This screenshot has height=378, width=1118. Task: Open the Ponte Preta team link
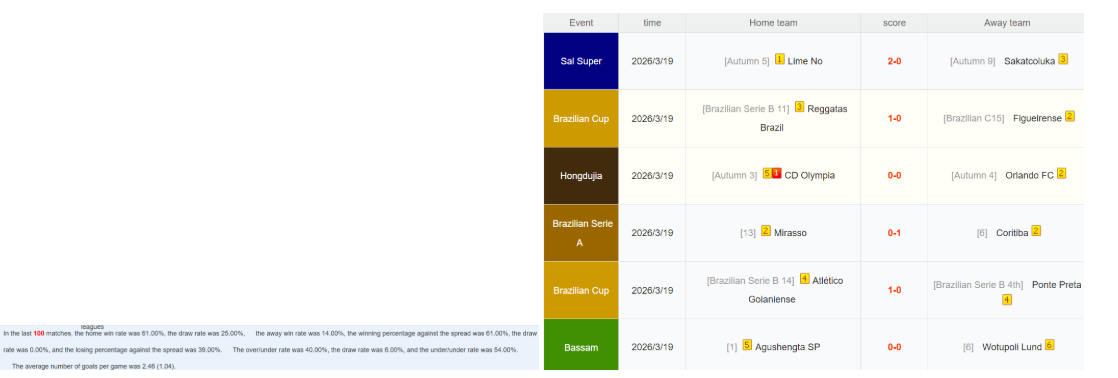(1057, 285)
